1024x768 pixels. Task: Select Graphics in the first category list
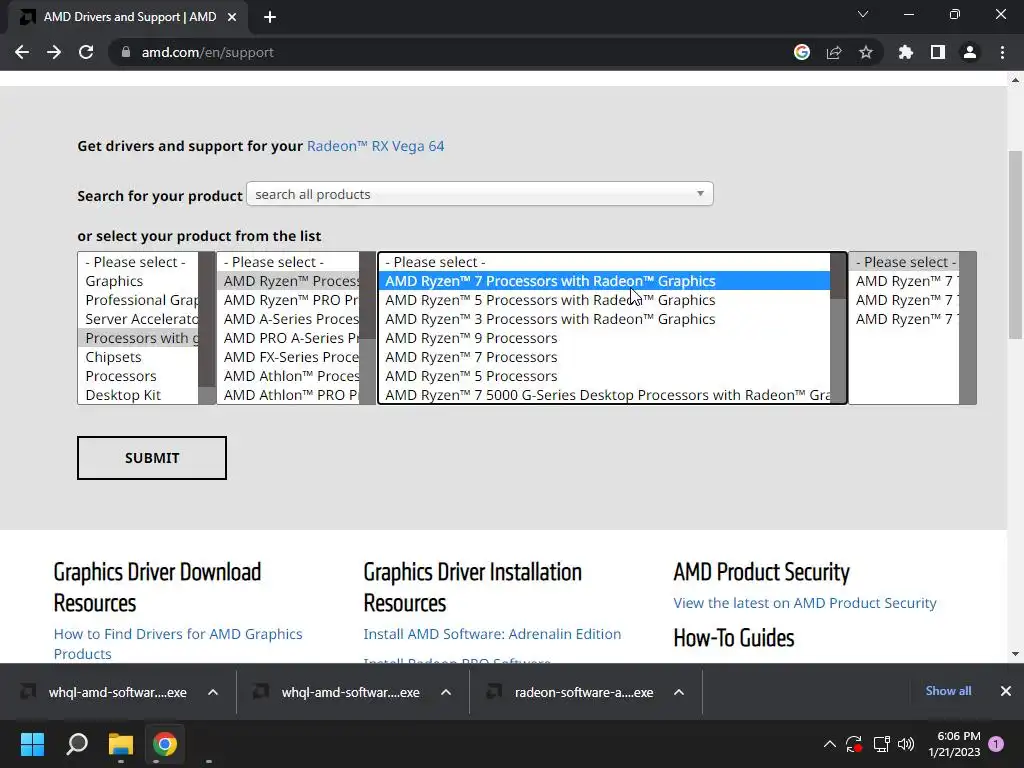click(138, 281)
